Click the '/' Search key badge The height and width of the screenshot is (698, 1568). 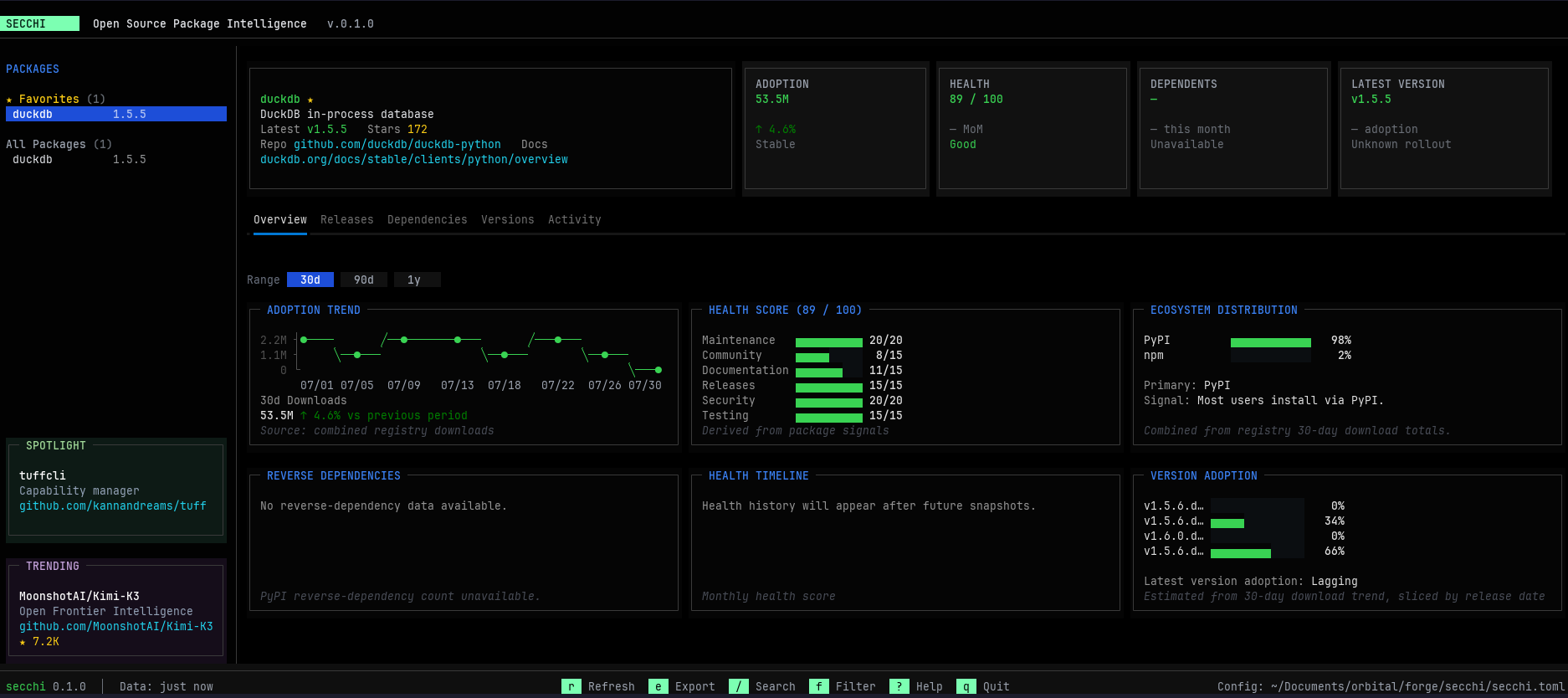(x=739, y=686)
